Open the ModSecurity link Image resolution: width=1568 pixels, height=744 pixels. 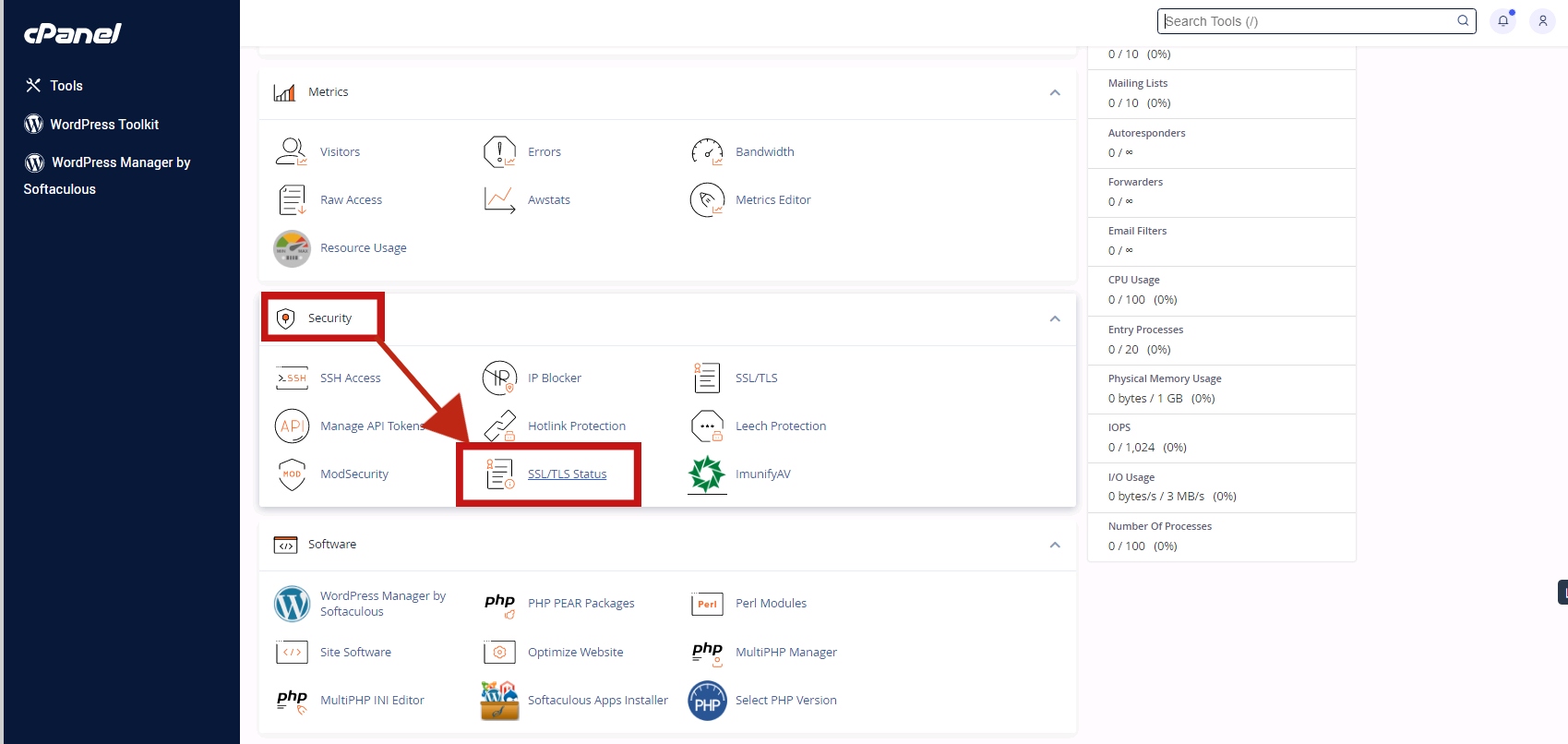point(354,474)
